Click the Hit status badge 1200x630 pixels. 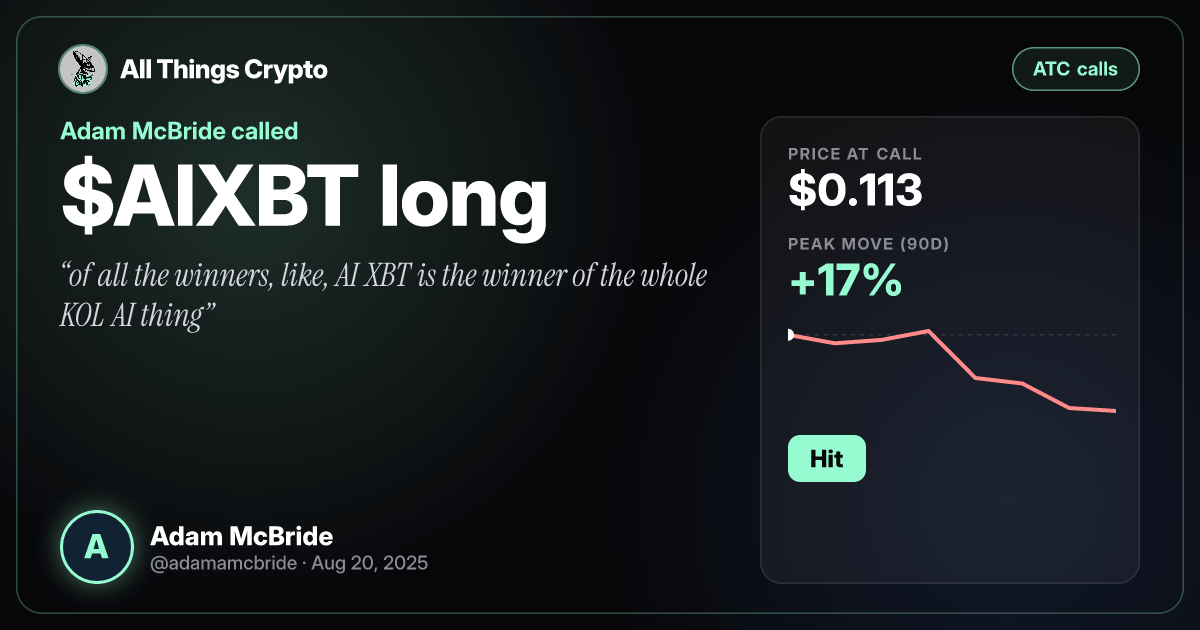pyautogui.click(x=827, y=459)
